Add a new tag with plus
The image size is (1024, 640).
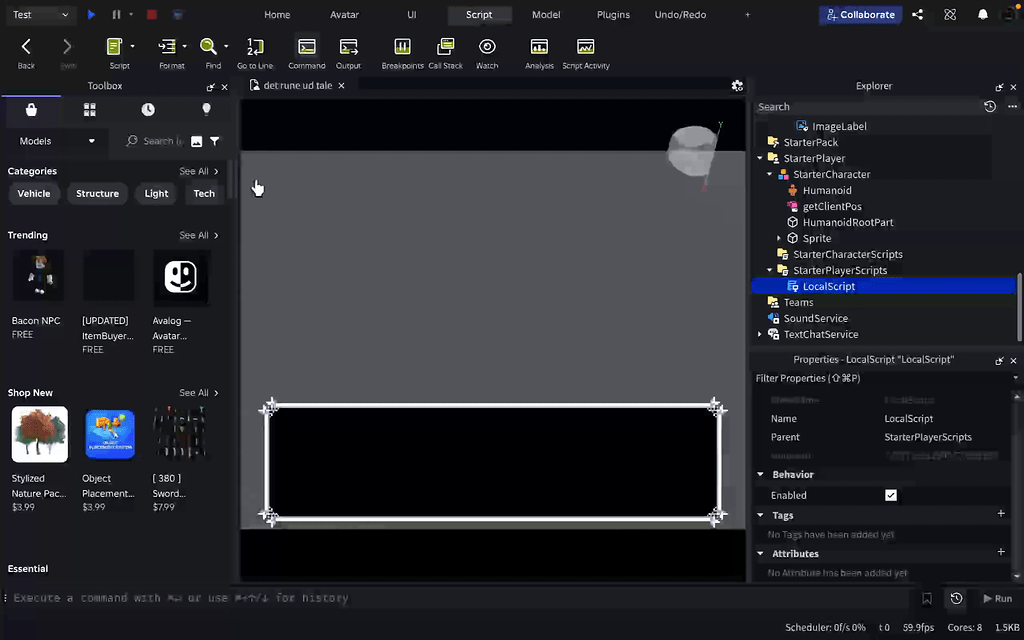click(1000, 514)
